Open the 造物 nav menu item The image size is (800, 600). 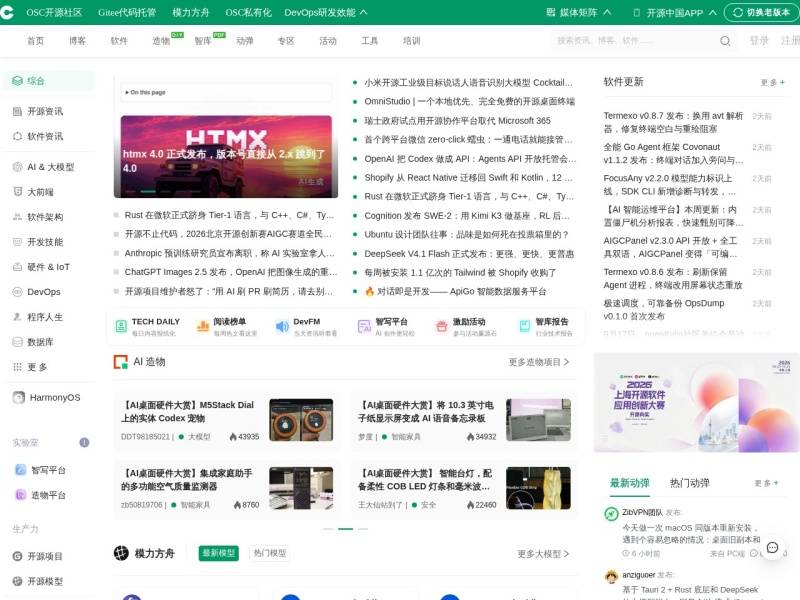(x=161, y=41)
